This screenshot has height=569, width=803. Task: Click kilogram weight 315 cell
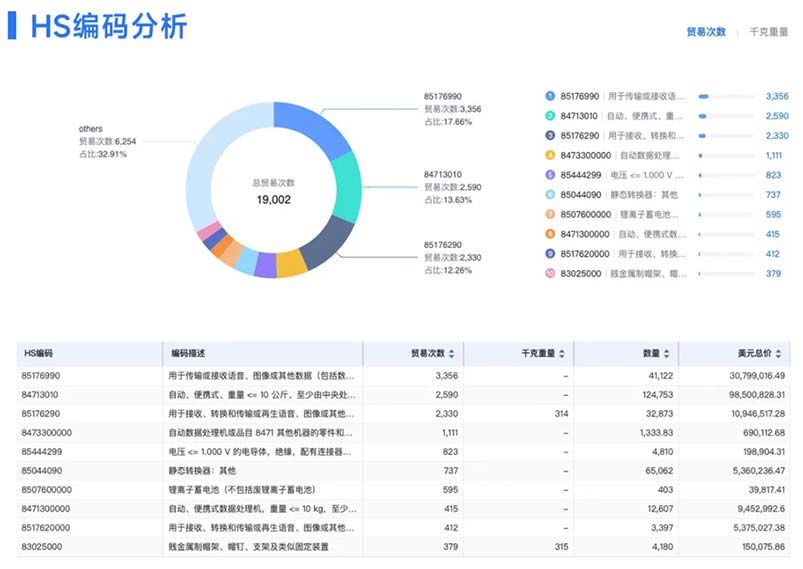click(561, 546)
